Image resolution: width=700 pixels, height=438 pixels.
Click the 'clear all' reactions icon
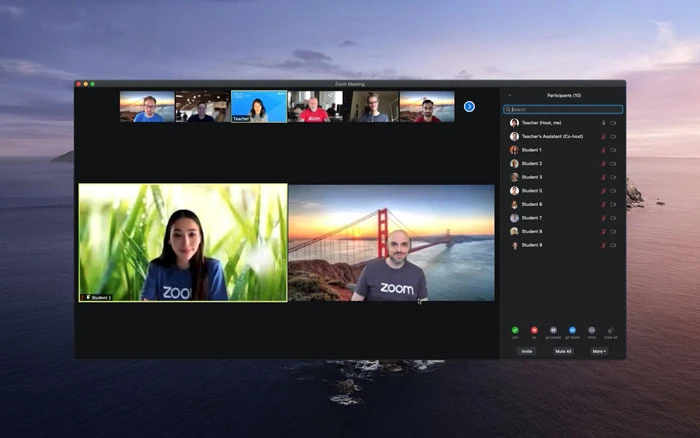[x=611, y=330]
